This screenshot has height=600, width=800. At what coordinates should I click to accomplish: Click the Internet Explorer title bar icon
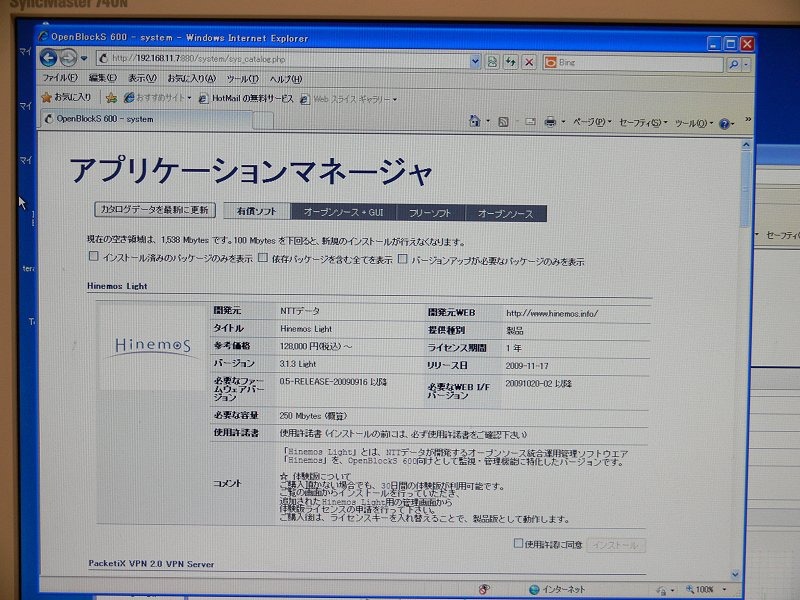[44, 36]
